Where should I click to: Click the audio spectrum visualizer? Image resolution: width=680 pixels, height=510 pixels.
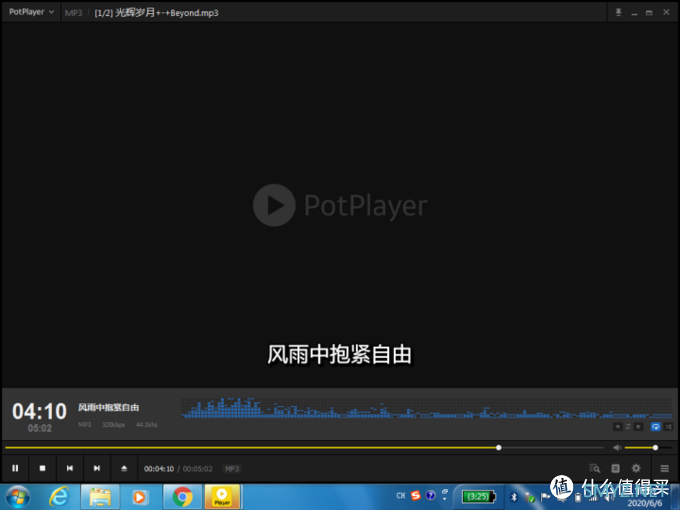pos(426,408)
